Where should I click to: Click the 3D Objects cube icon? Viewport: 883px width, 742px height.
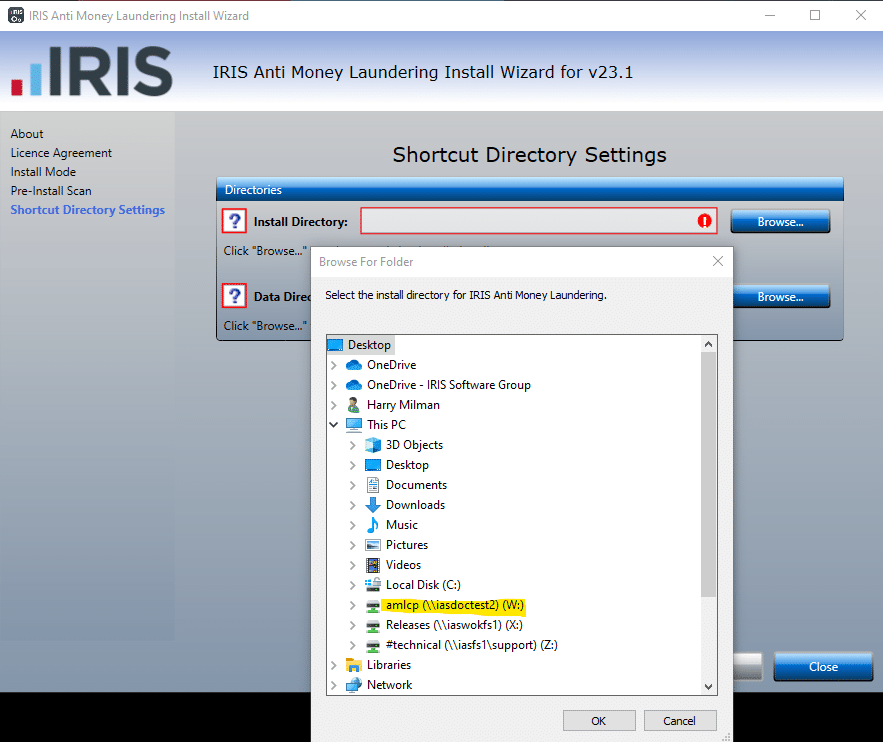tap(373, 445)
